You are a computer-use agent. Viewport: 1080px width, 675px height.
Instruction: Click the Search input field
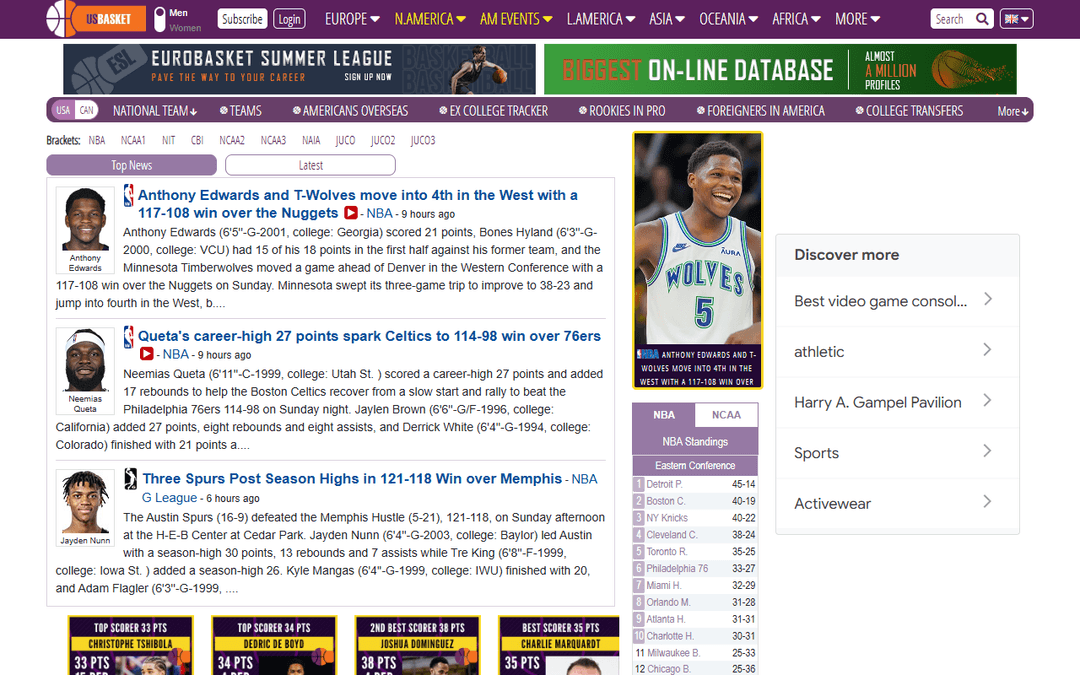pos(951,19)
